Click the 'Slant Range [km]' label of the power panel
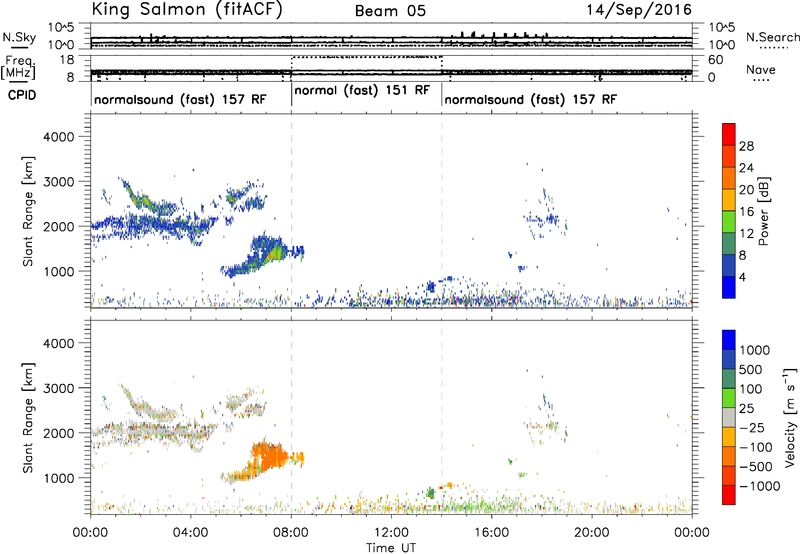This screenshot has width=800, height=554. pyautogui.click(x=28, y=211)
